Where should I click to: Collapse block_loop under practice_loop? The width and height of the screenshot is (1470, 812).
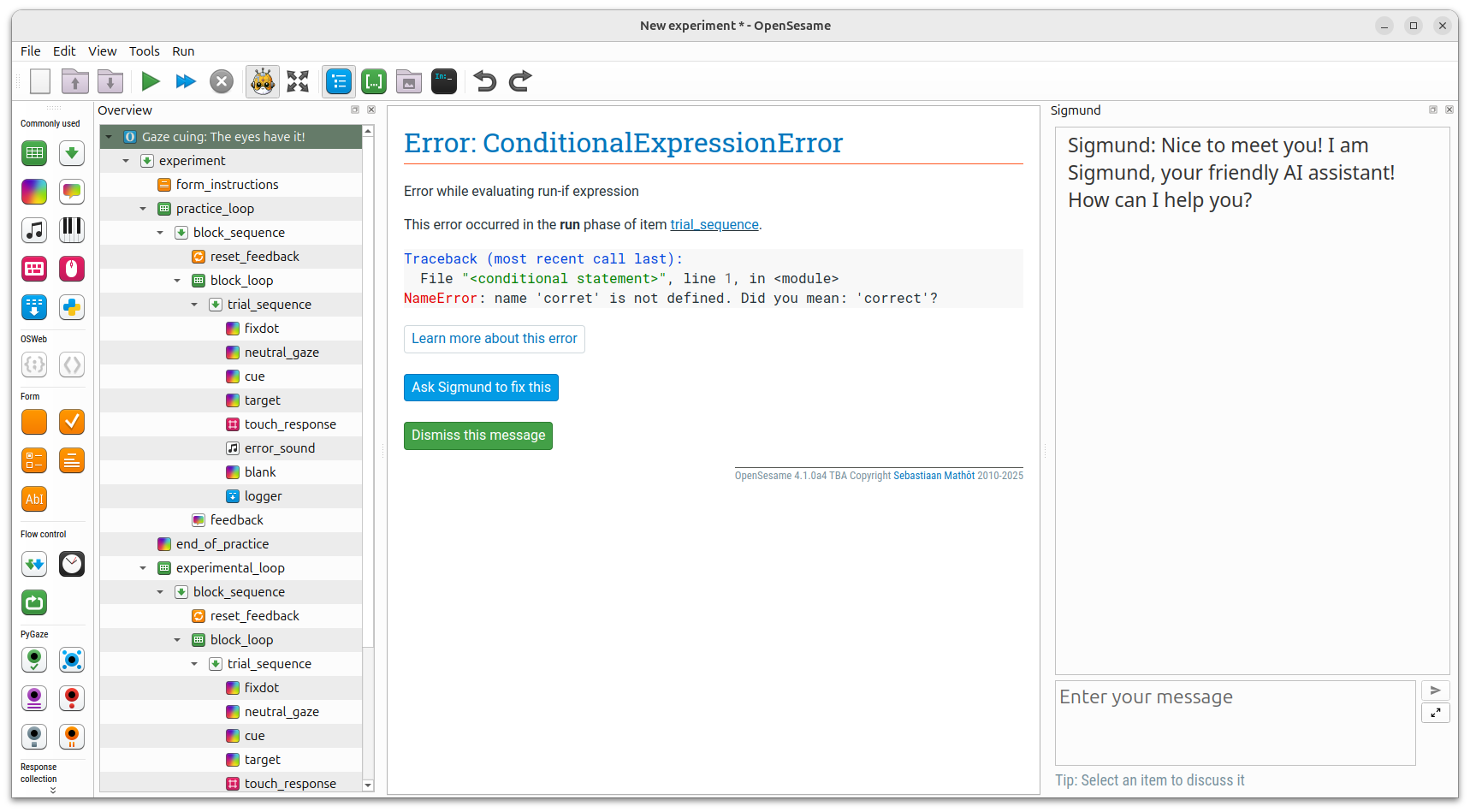177,281
